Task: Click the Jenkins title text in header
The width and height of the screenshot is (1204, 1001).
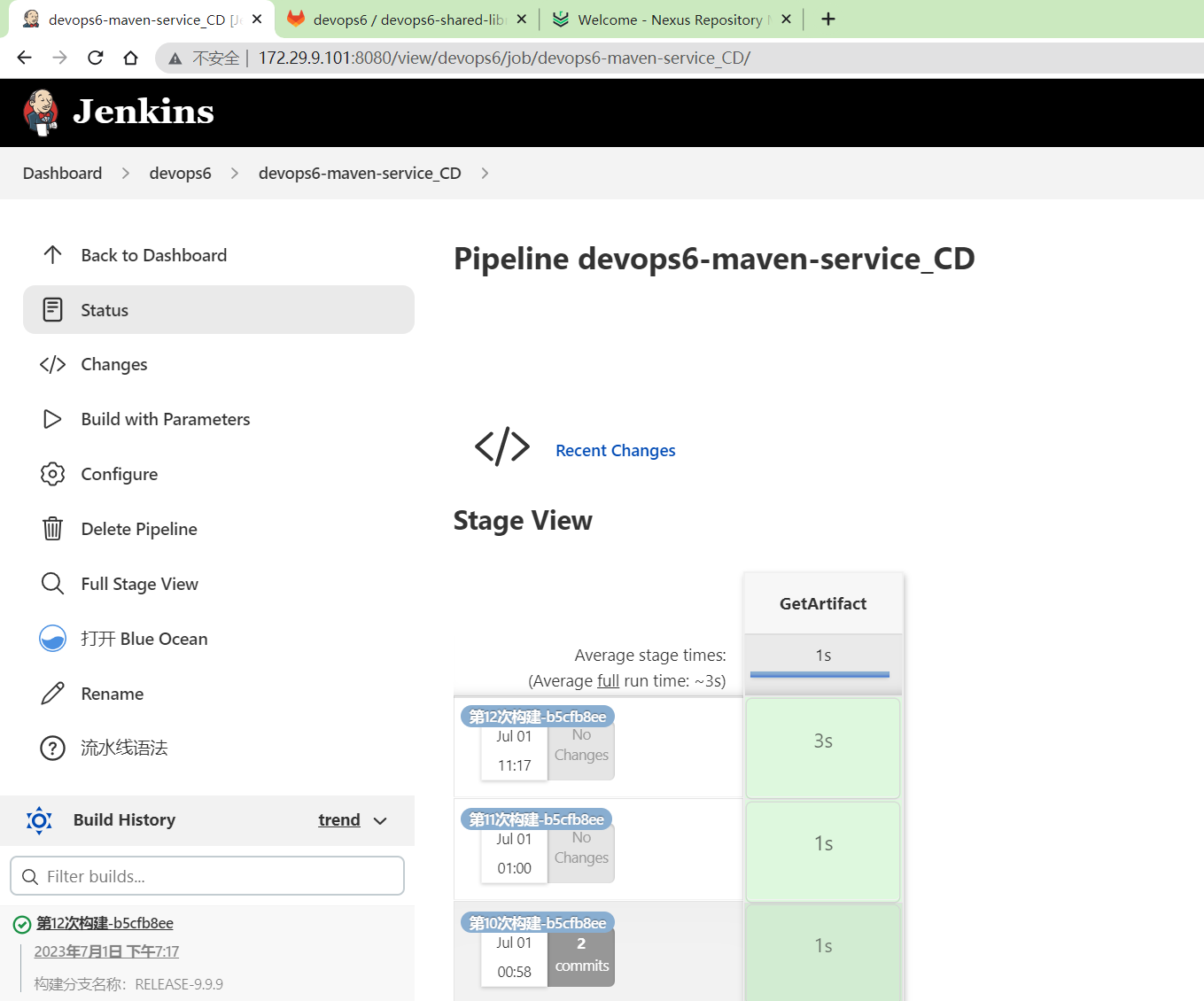Action: pyautogui.click(x=144, y=112)
